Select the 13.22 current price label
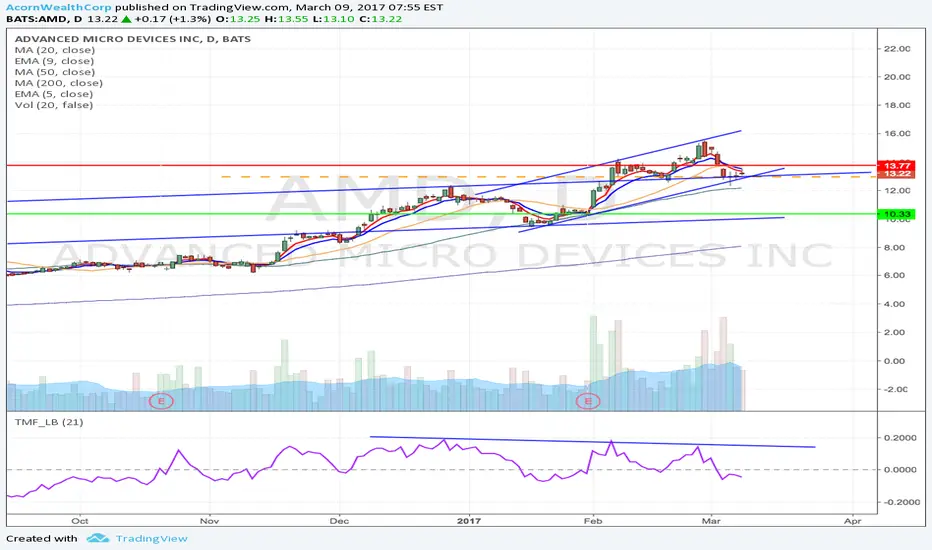This screenshot has width=932, height=550. 896,174
